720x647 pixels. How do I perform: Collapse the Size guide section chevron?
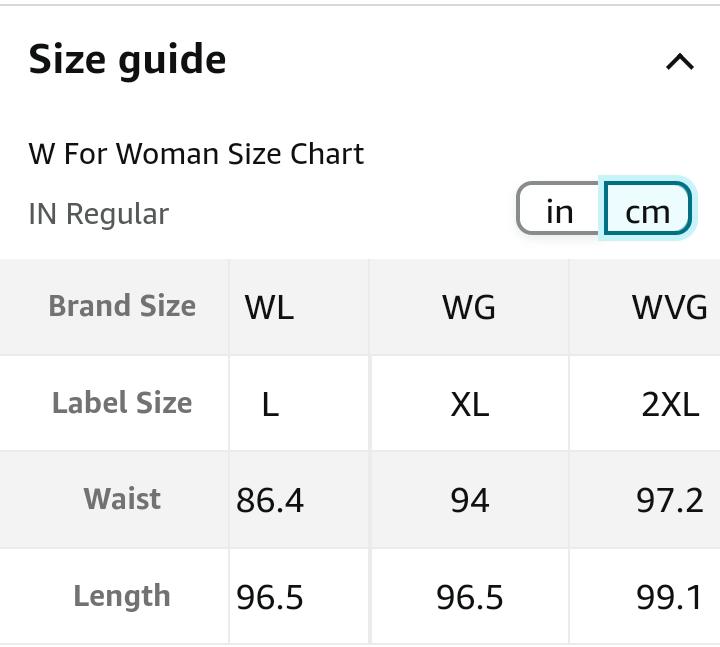pyautogui.click(x=680, y=62)
